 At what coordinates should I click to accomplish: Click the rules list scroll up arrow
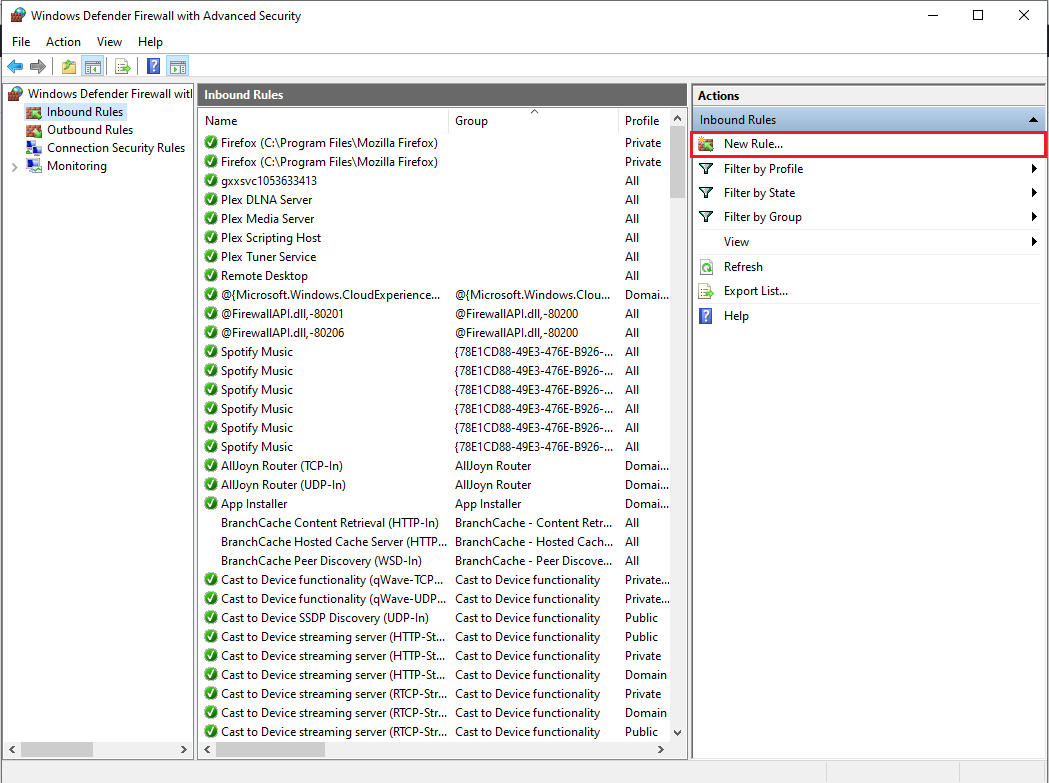(677, 118)
